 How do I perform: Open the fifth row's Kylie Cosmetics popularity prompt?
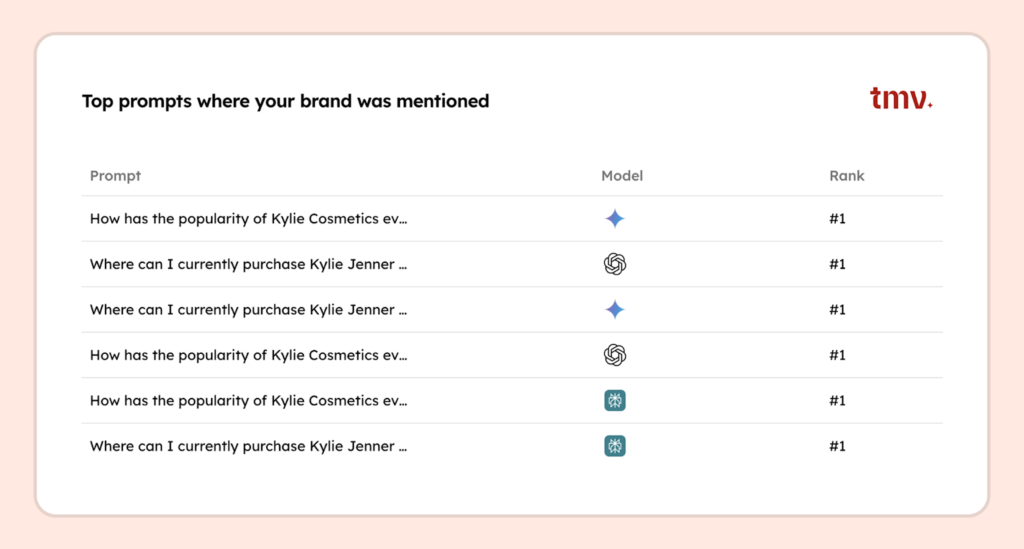pos(248,401)
